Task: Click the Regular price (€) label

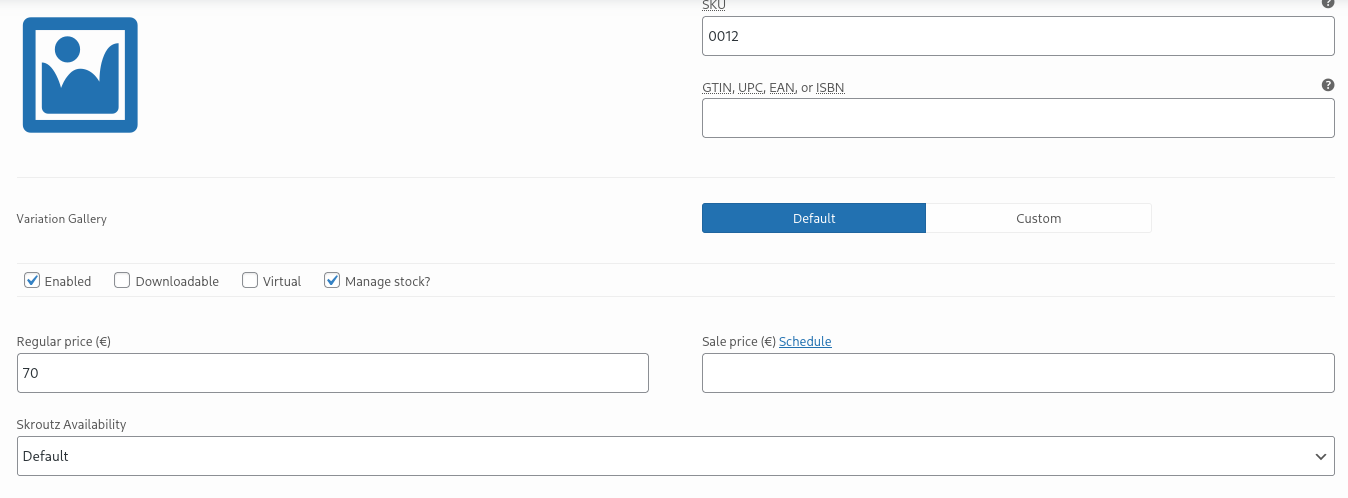Action: [64, 341]
